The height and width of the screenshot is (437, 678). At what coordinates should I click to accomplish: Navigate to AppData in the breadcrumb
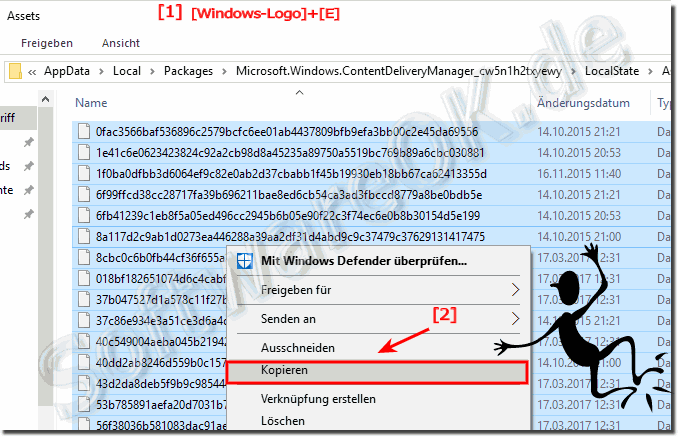(x=67, y=71)
